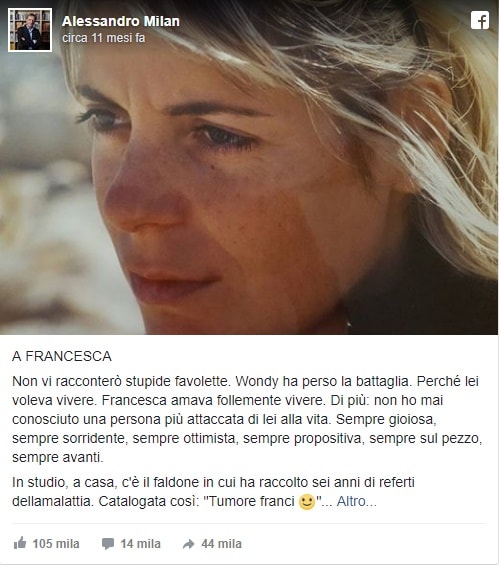Open Alessandro Milan's profile picture thumbnail
Screen dimensions: 501x566
click(30, 30)
